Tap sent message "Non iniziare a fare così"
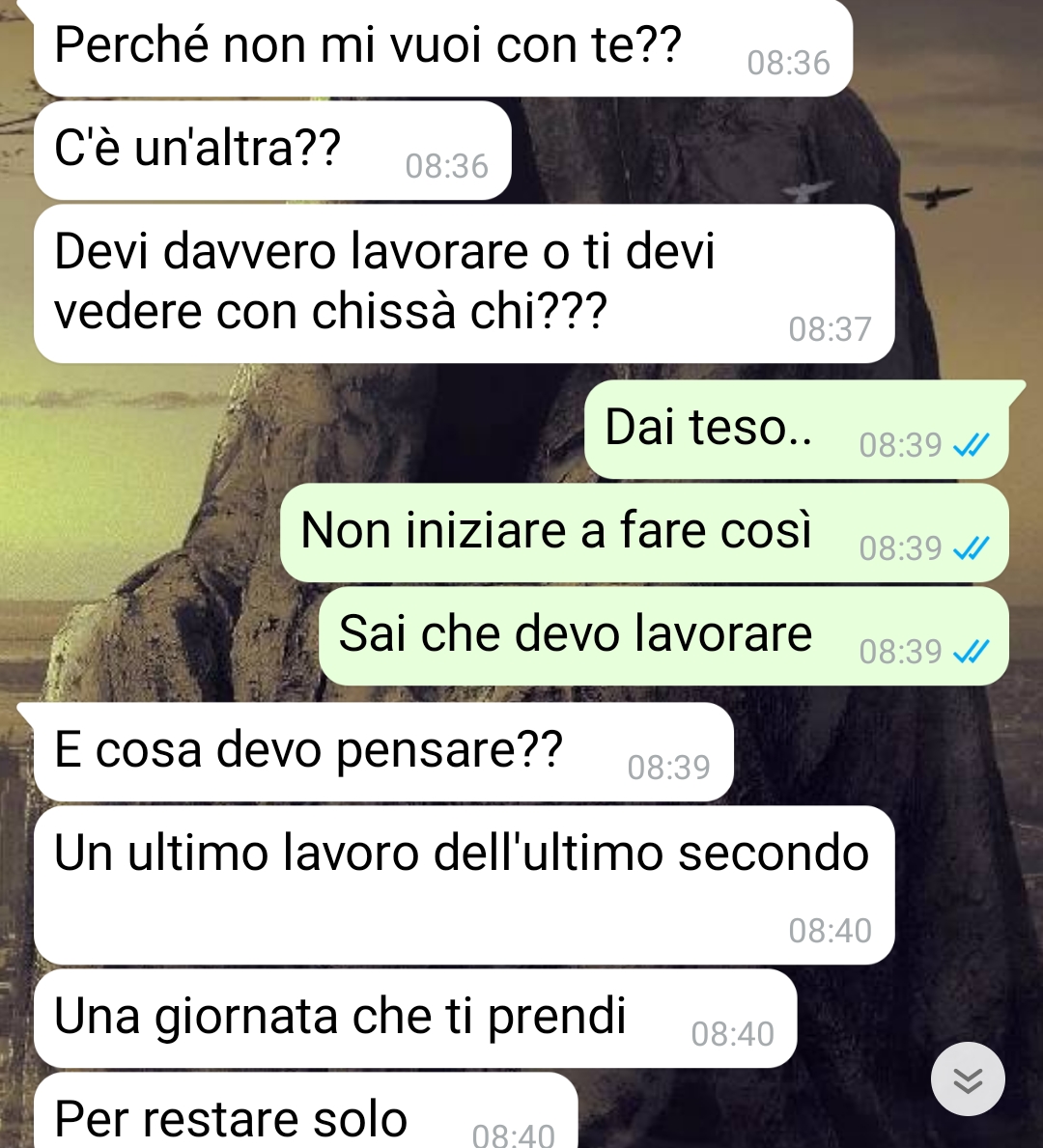The width and height of the screenshot is (1043, 1148). tap(644, 532)
